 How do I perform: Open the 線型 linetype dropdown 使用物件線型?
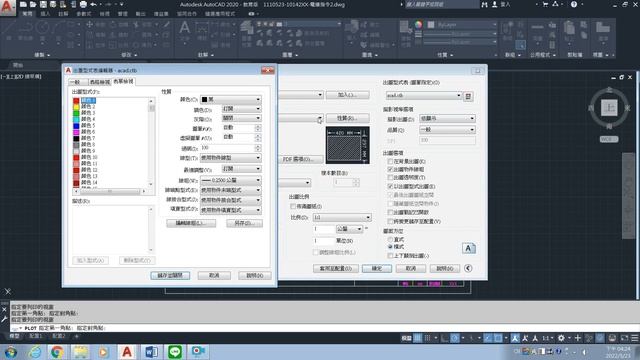(231, 158)
